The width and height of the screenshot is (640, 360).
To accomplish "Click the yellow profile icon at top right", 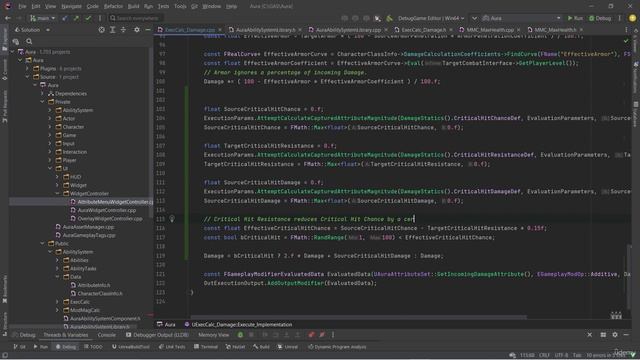I will click(x=632, y=18).
